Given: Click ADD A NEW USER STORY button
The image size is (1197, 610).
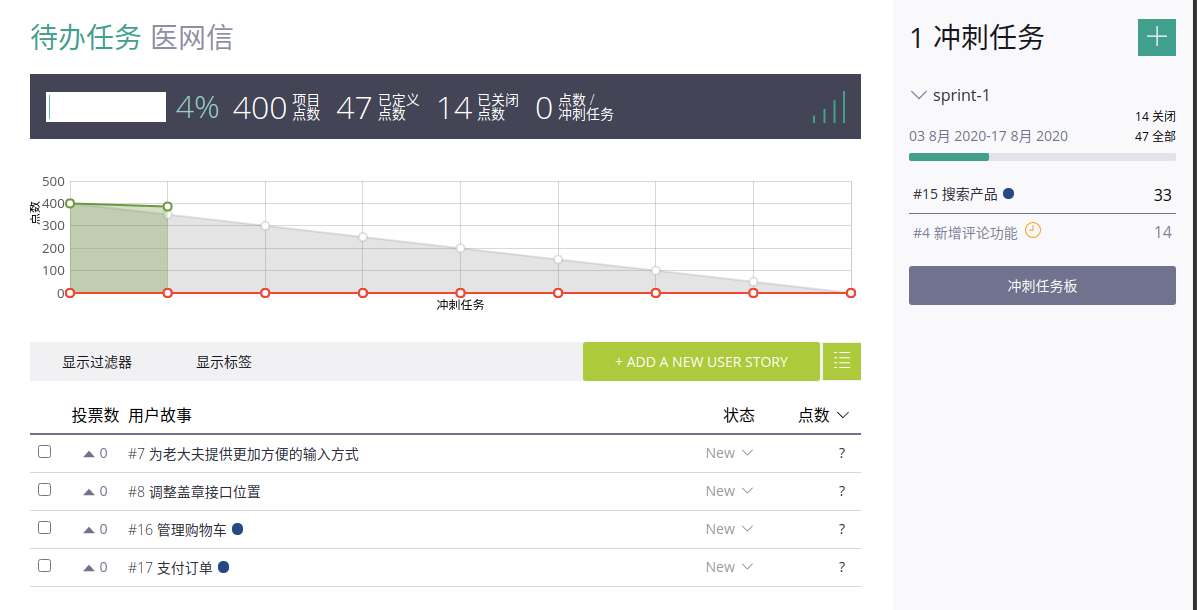Looking at the screenshot, I should pos(701,362).
